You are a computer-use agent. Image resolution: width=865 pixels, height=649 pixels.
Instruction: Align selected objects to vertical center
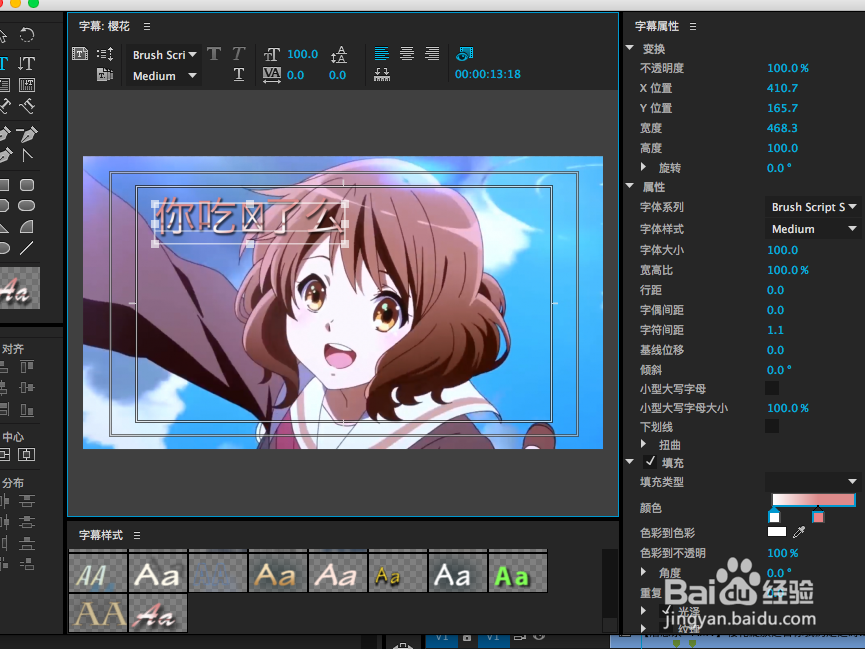tap(26, 388)
